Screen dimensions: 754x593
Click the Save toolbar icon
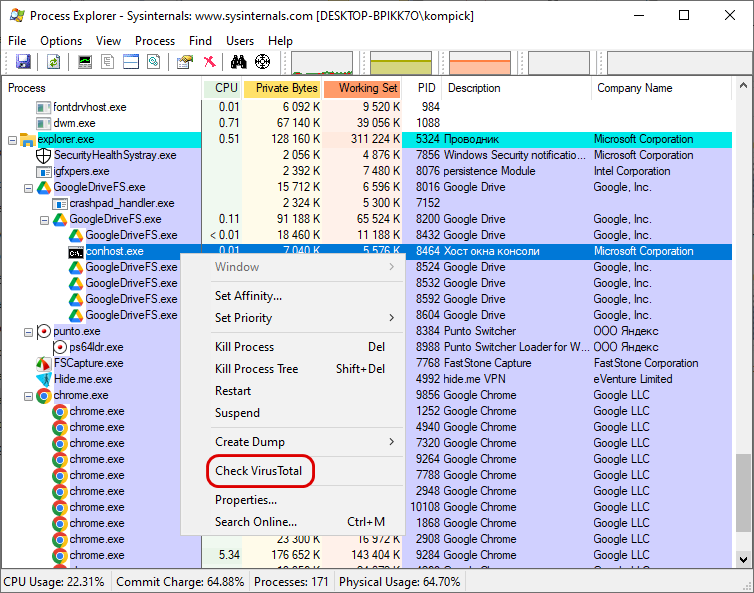point(23,62)
